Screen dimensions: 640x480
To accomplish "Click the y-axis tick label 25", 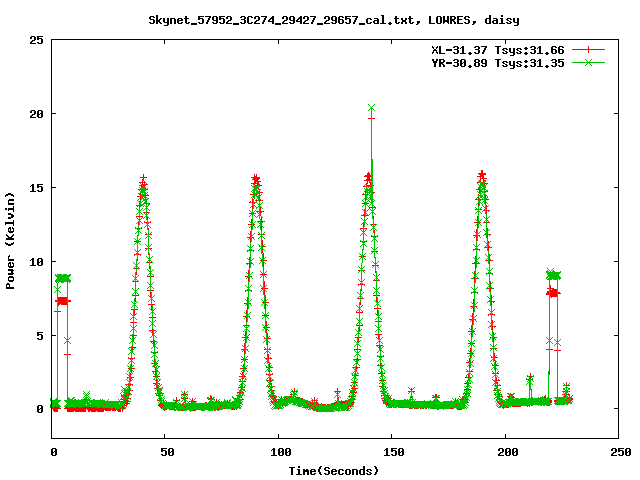I will coord(36,40).
